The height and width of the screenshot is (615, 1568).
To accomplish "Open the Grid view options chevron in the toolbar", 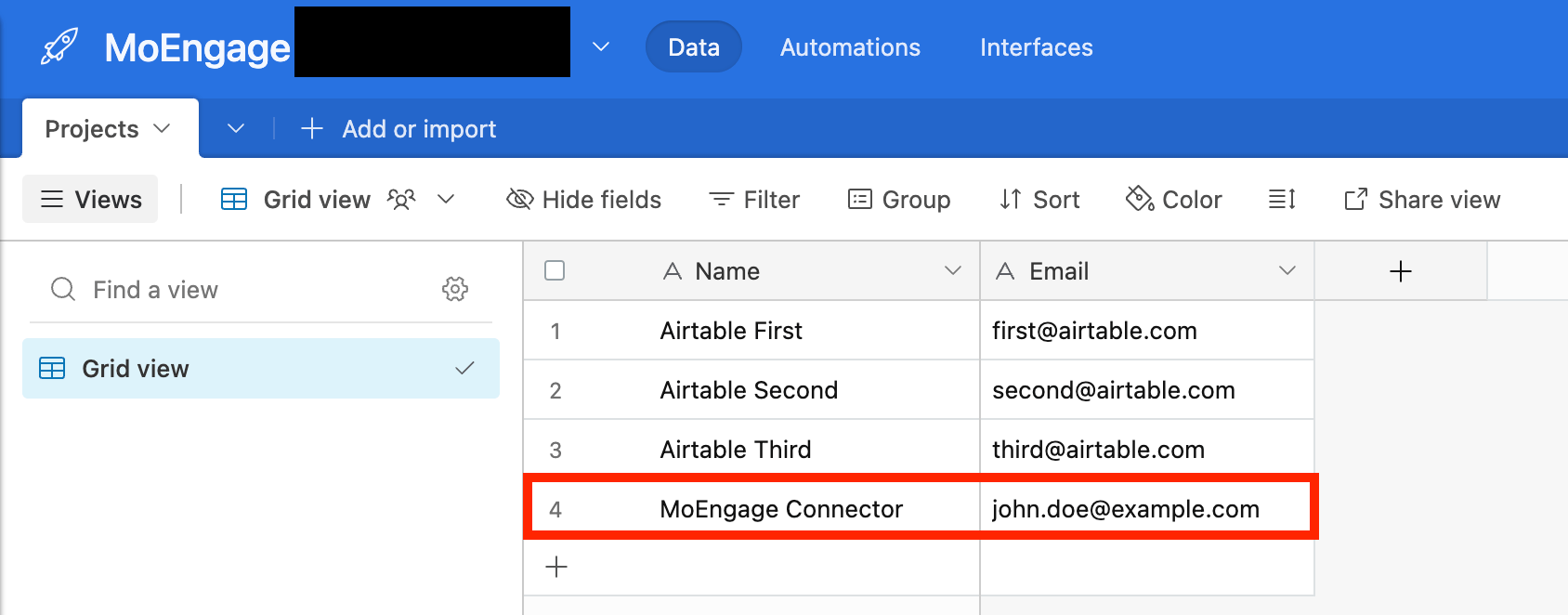I will [446, 199].
